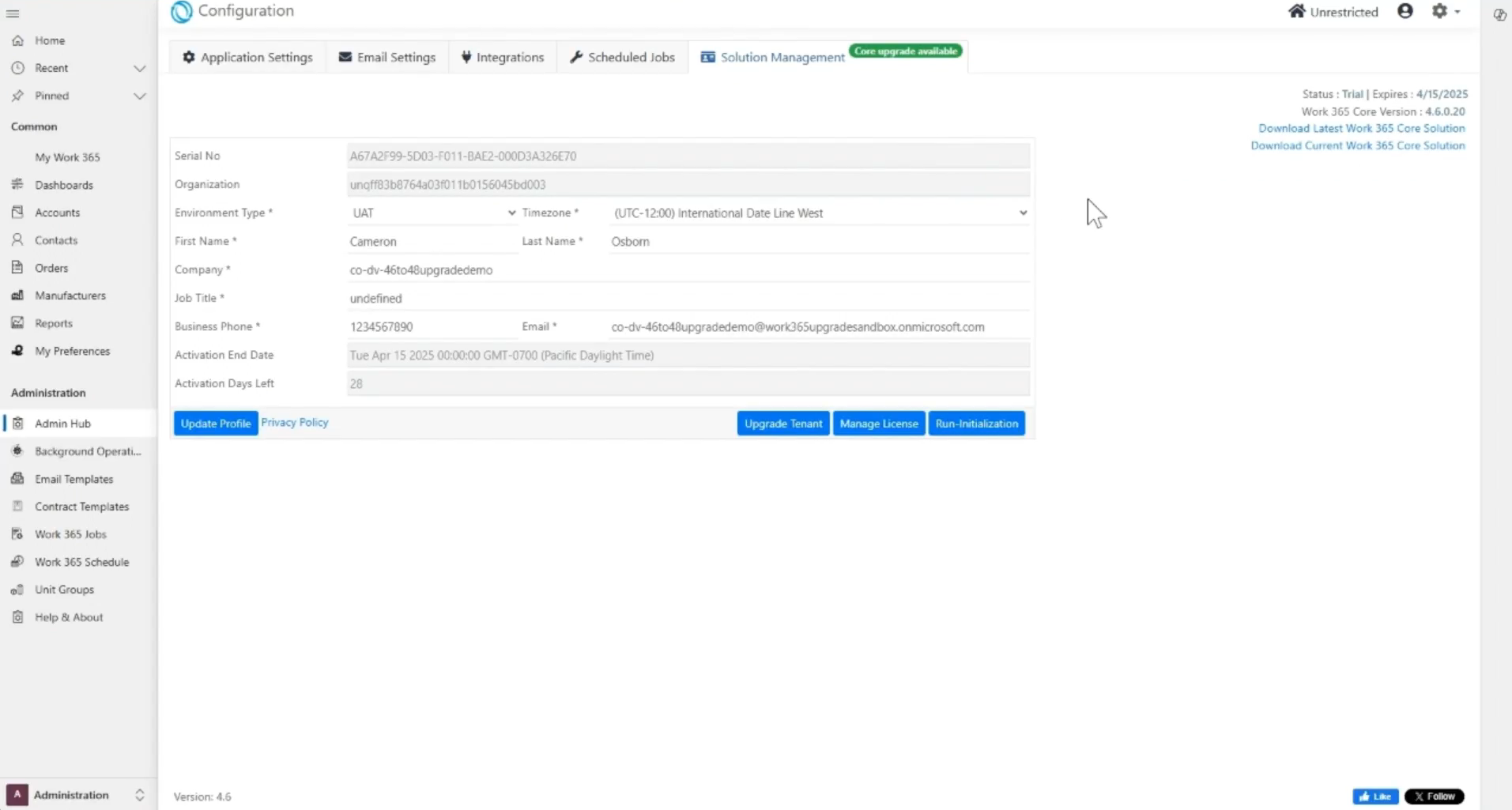Screen dimensions: 1512x810
Task: Click the Background Operations icon
Action: [x=17, y=451]
